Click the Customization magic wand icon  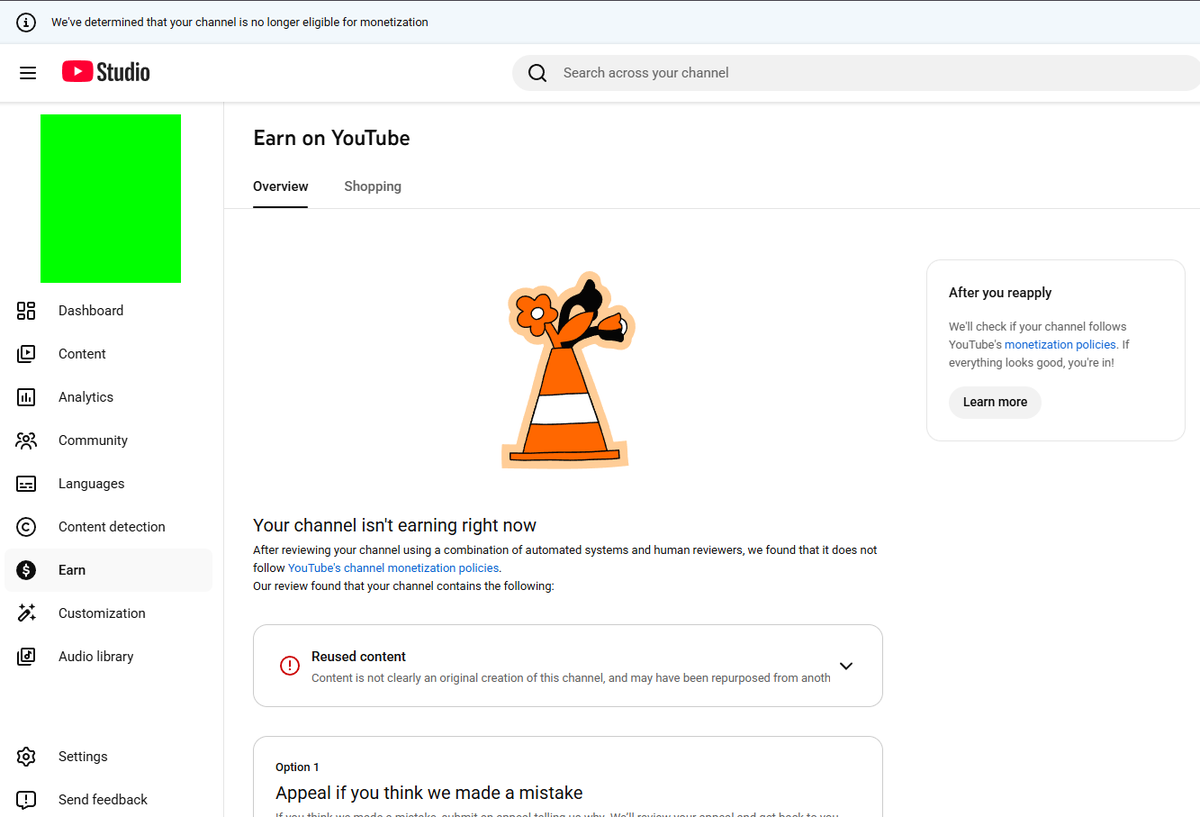26,613
